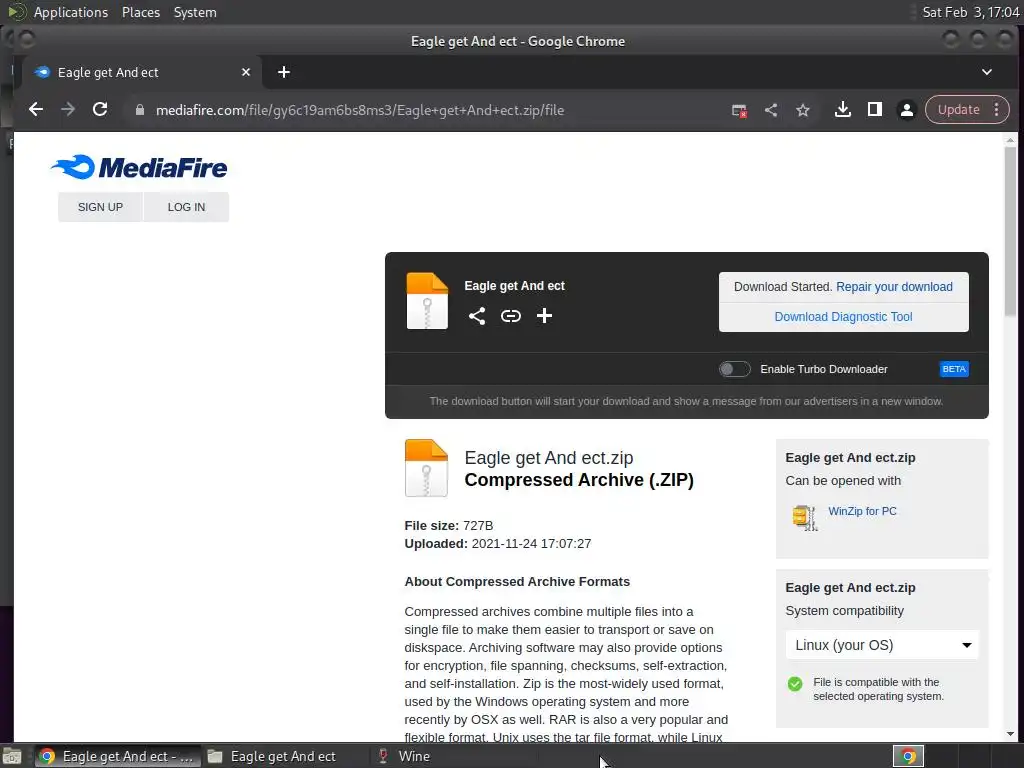Click the page vertical scrollbar thumb

(1010, 231)
